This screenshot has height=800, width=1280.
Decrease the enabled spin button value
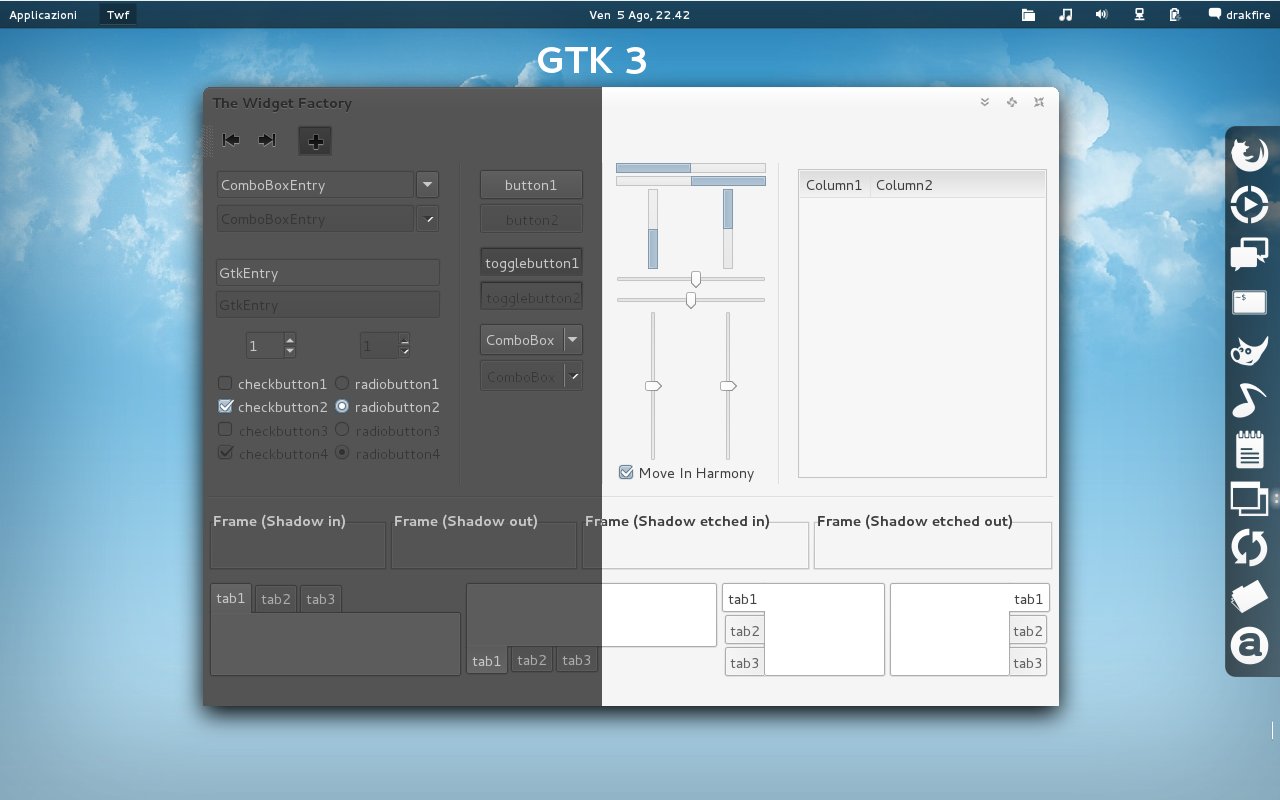tap(289, 351)
